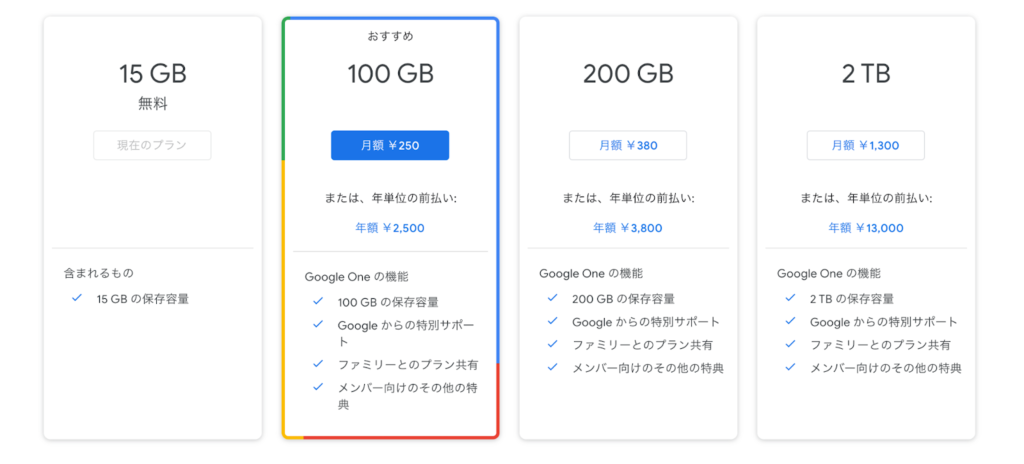Click checkmark next to 2 TB plan's Google からの特別サポート
Image resolution: width=1024 pixels, height=464 pixels.
click(790, 321)
